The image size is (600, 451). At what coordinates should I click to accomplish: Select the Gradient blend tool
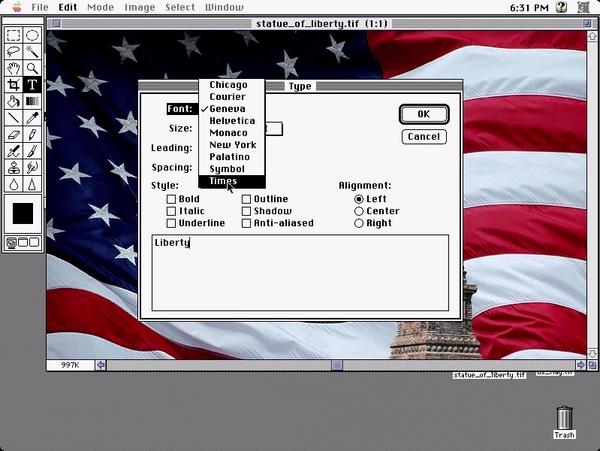[32, 101]
